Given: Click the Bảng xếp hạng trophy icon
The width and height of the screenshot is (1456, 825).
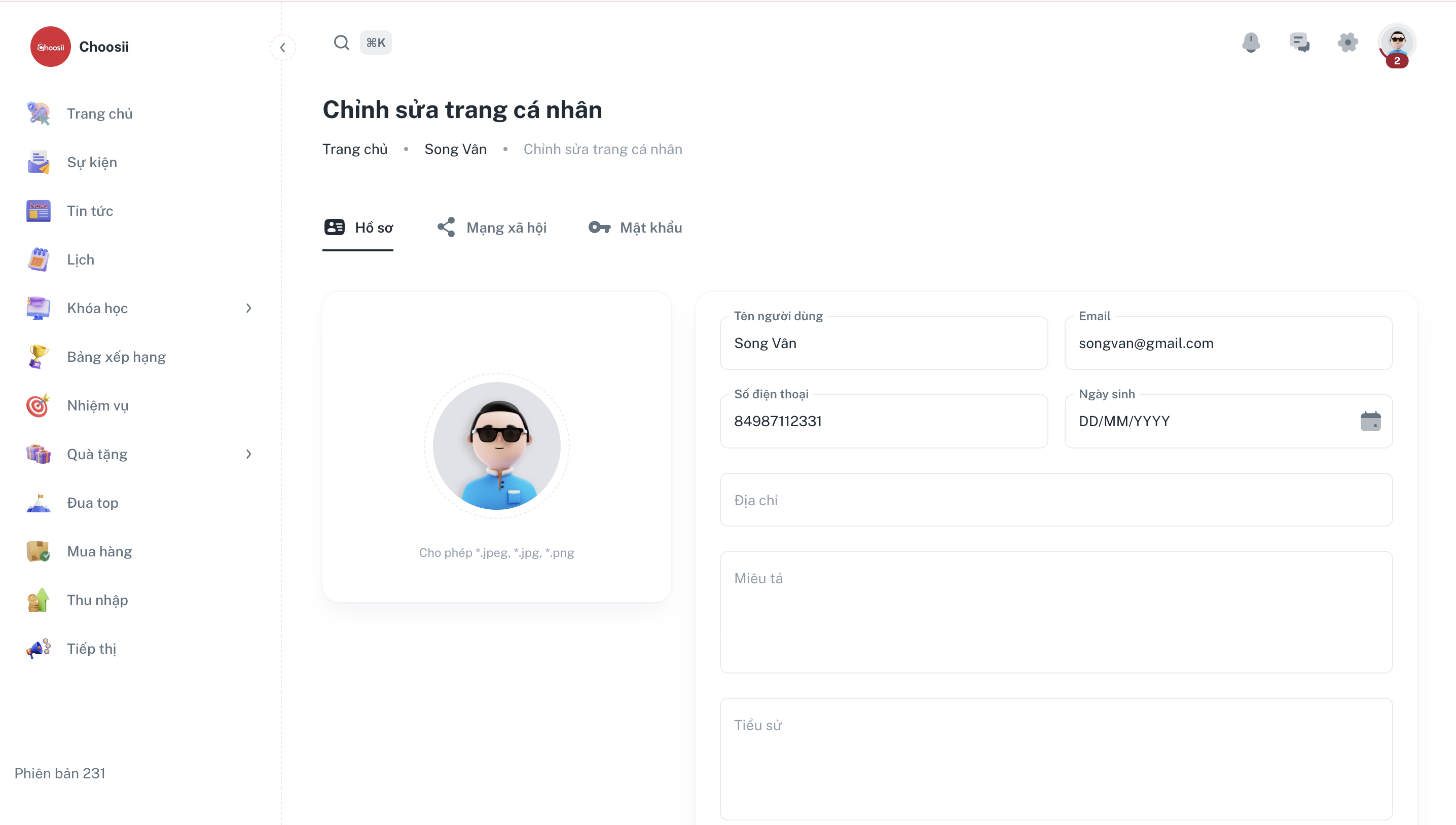Looking at the screenshot, I should coord(38,357).
